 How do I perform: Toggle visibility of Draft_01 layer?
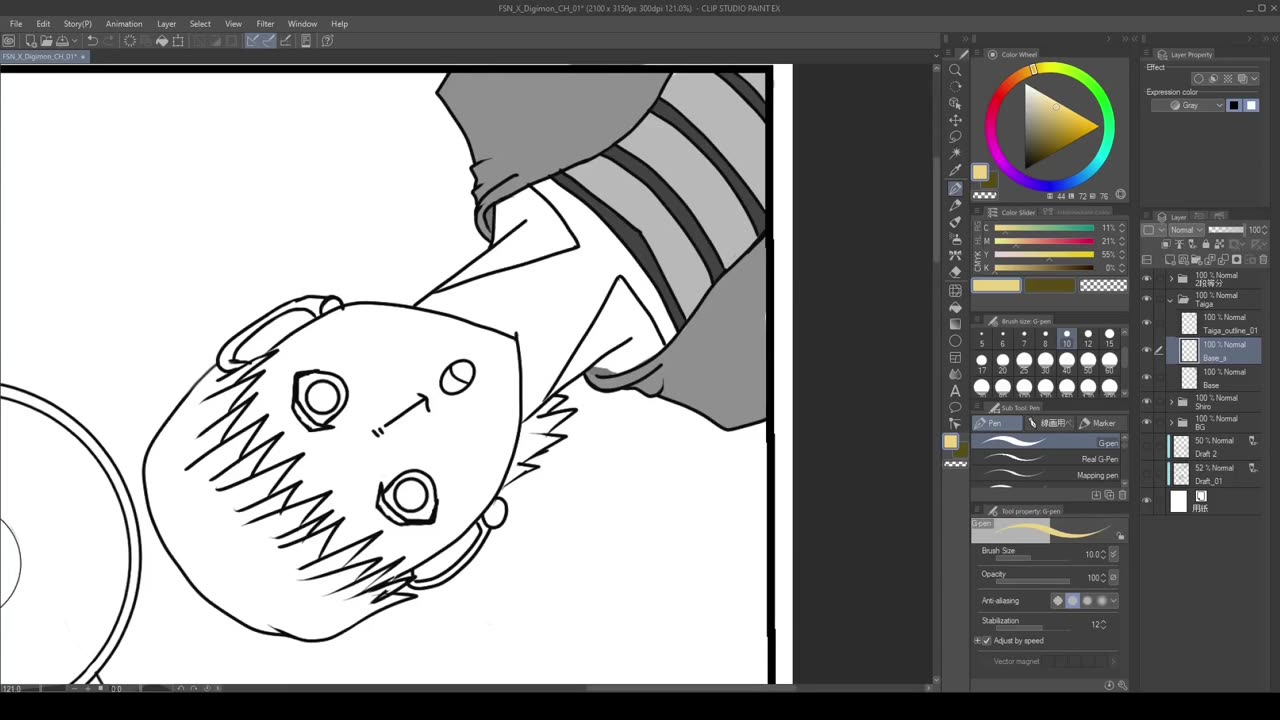click(x=1147, y=474)
